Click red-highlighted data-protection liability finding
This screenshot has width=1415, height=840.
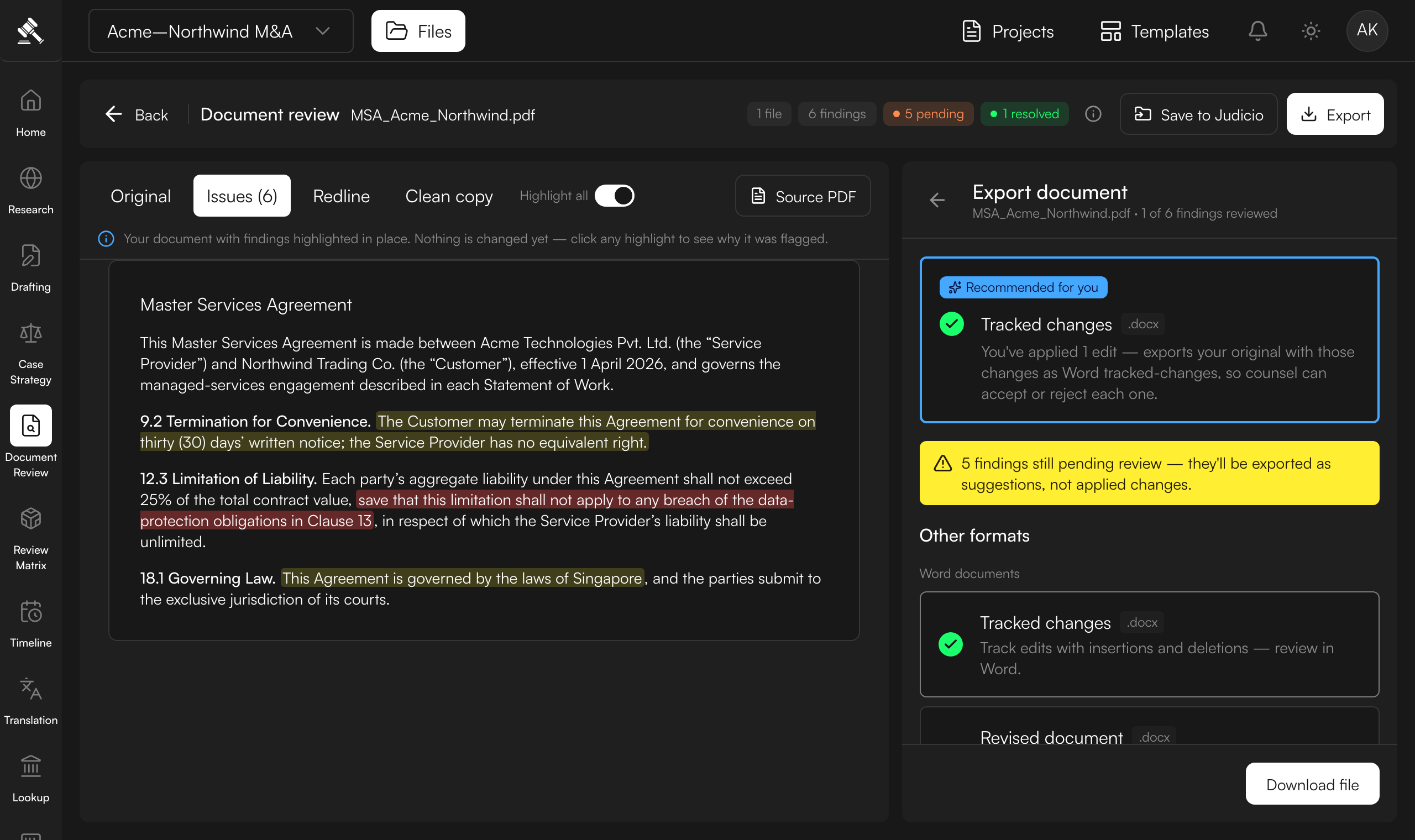click(467, 510)
